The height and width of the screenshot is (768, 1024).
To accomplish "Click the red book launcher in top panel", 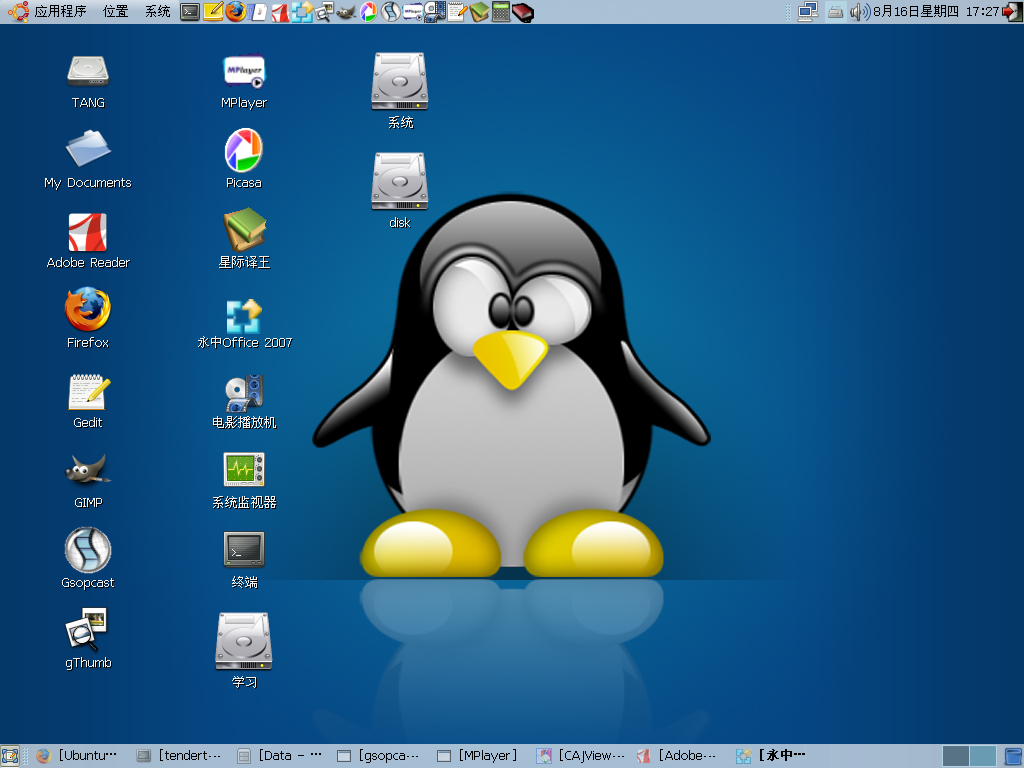I will [522, 12].
